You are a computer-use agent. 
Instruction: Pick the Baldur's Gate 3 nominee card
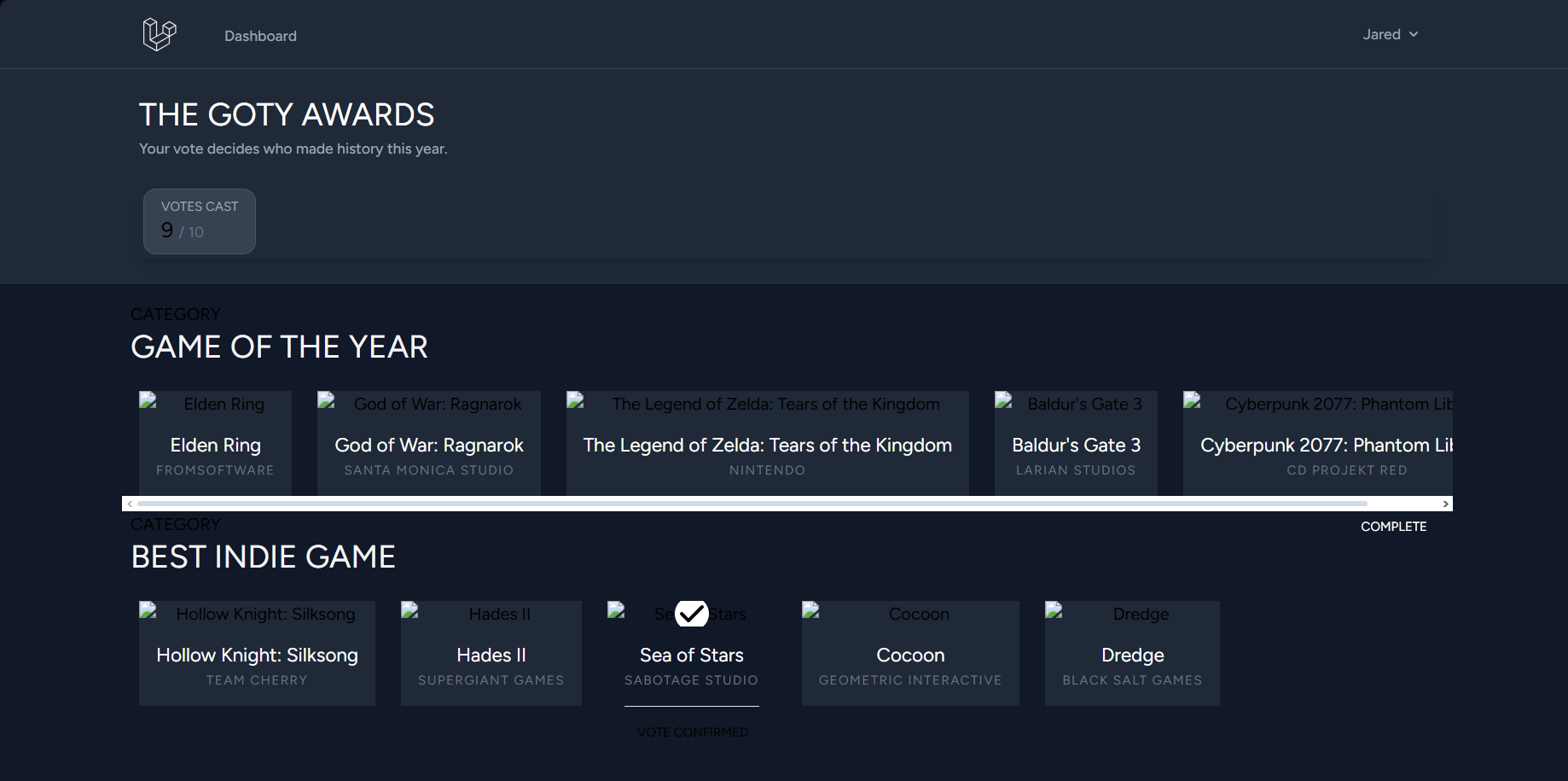pyautogui.click(x=1076, y=443)
